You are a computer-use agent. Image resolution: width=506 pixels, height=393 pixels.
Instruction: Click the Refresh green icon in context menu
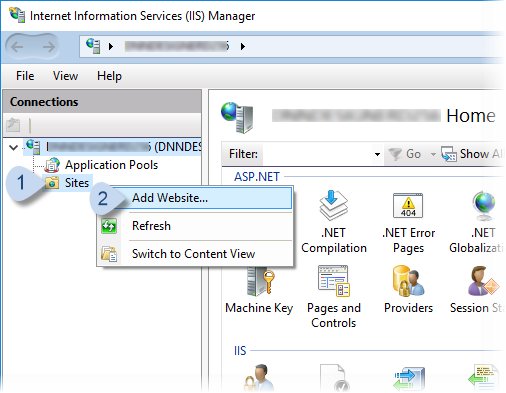pos(109,226)
